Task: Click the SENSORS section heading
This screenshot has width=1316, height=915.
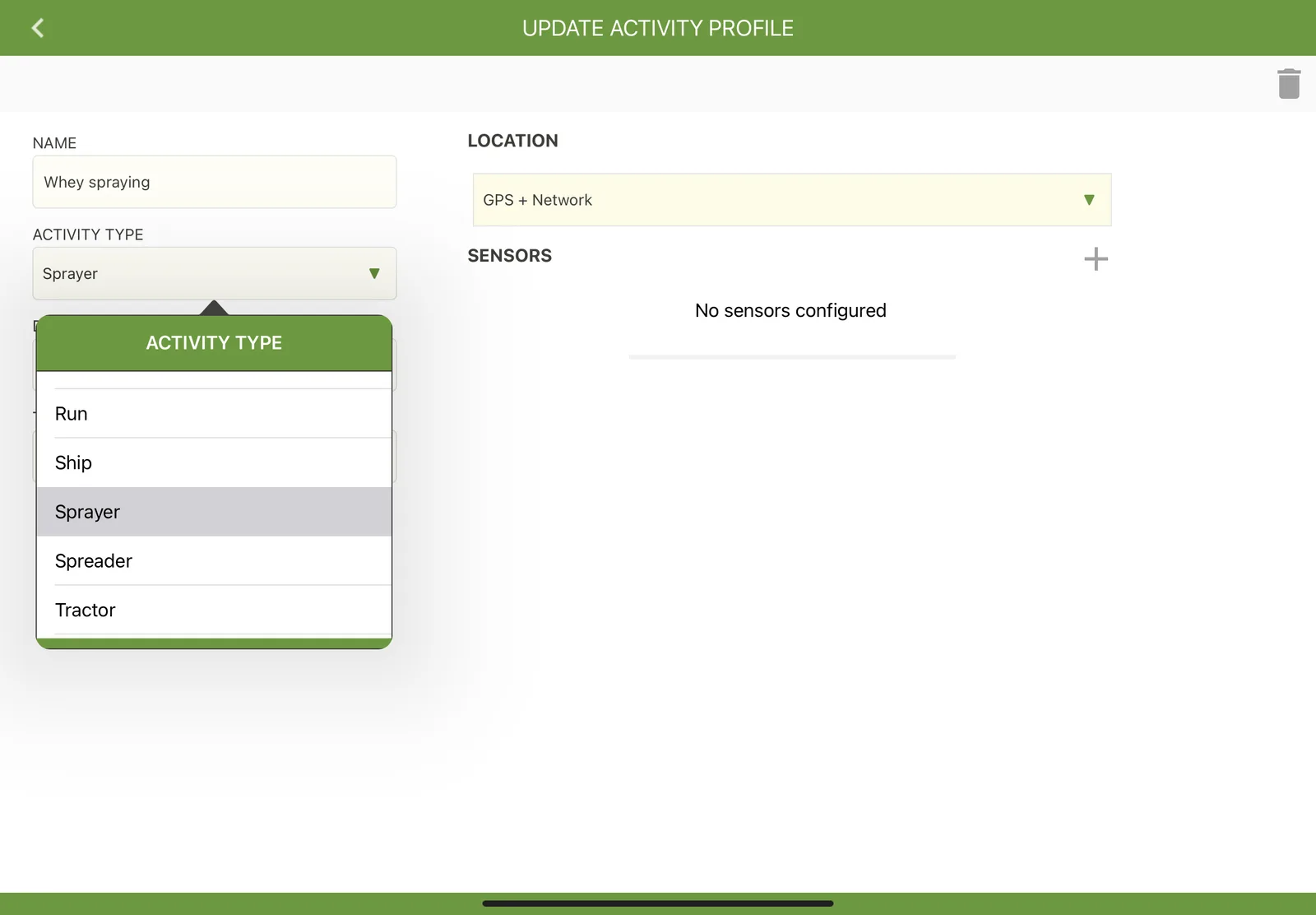Action: 509,256
